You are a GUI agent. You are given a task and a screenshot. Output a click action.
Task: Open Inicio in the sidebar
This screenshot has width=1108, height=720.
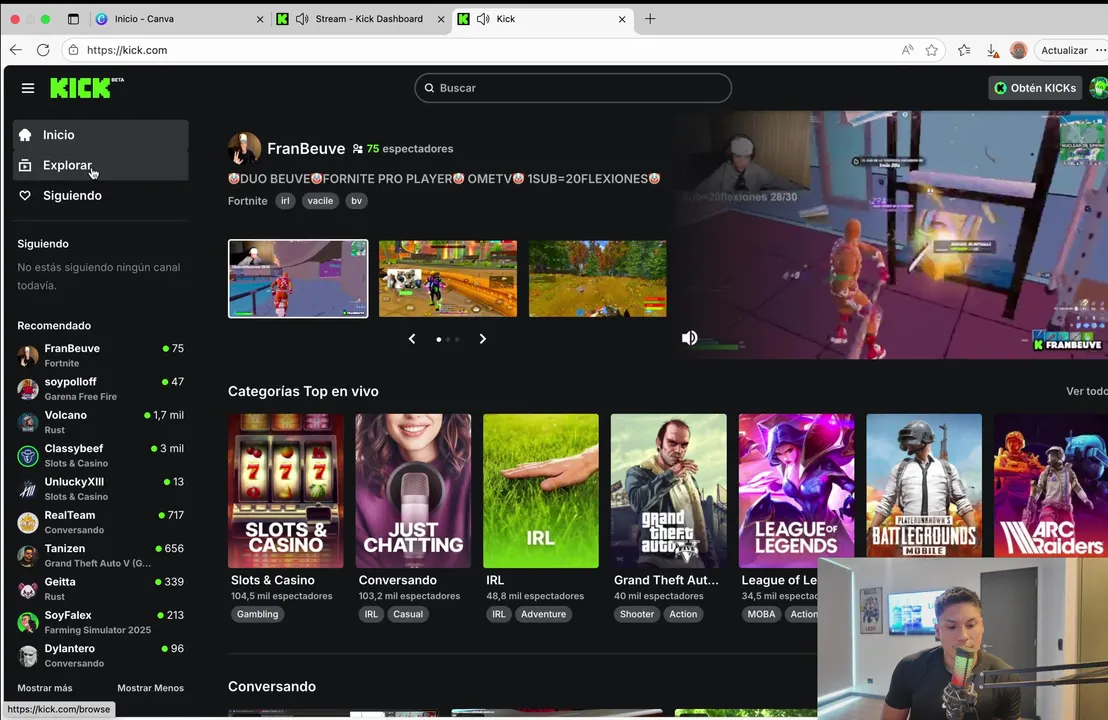(x=100, y=135)
